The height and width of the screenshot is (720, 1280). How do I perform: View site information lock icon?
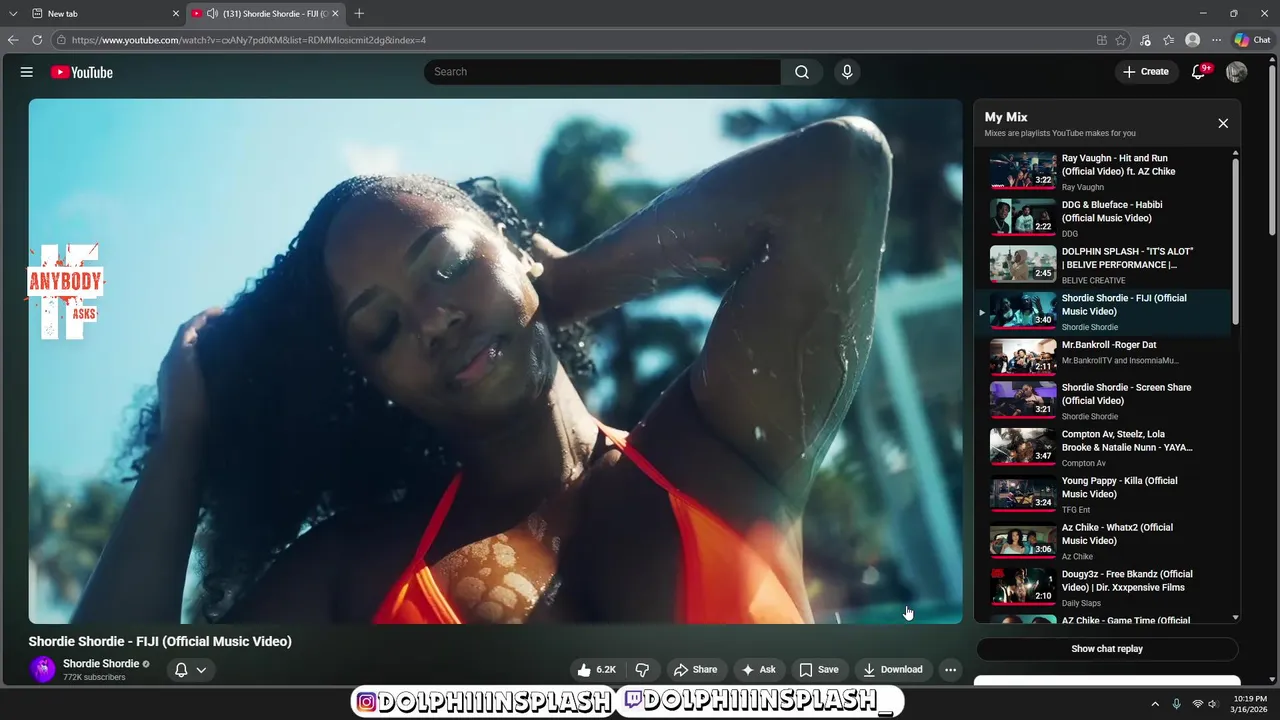pos(61,40)
